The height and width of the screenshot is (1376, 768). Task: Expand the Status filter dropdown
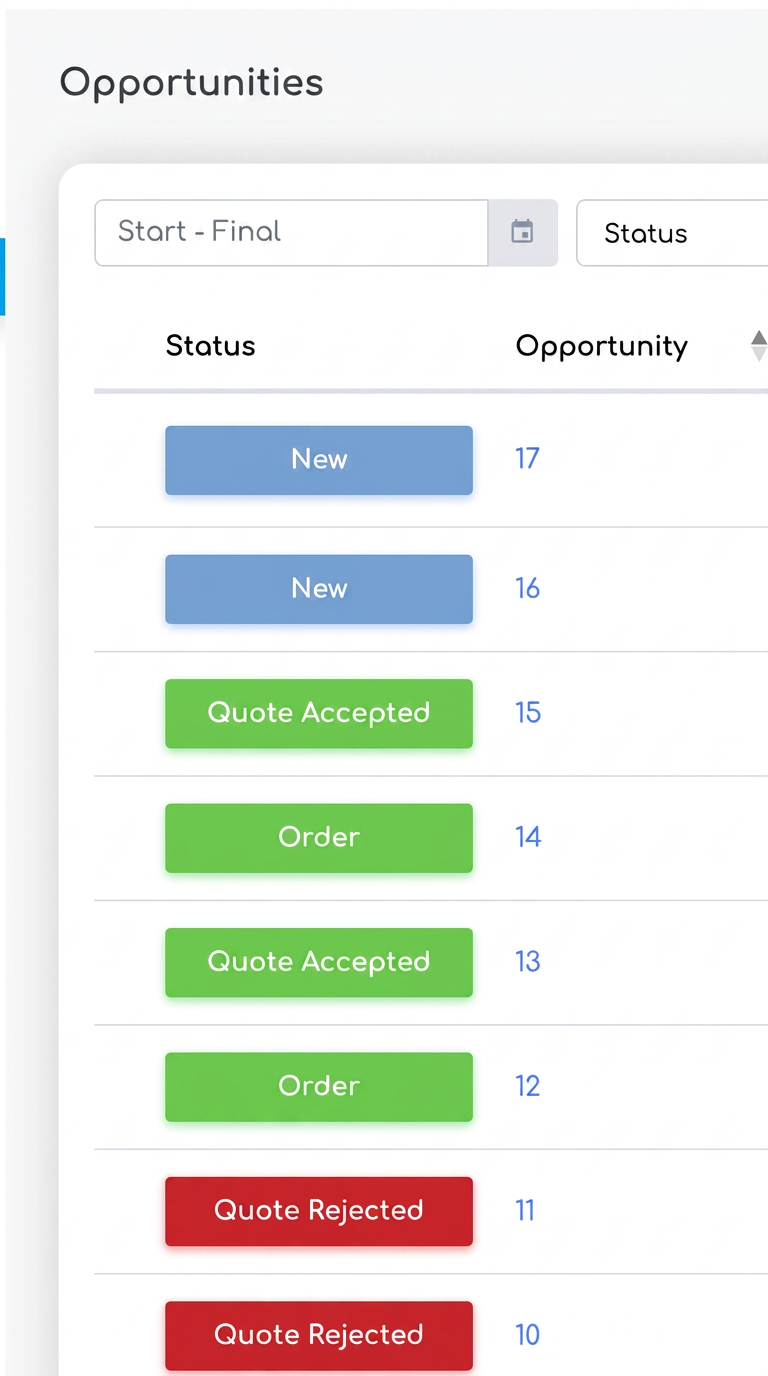pyautogui.click(x=673, y=233)
